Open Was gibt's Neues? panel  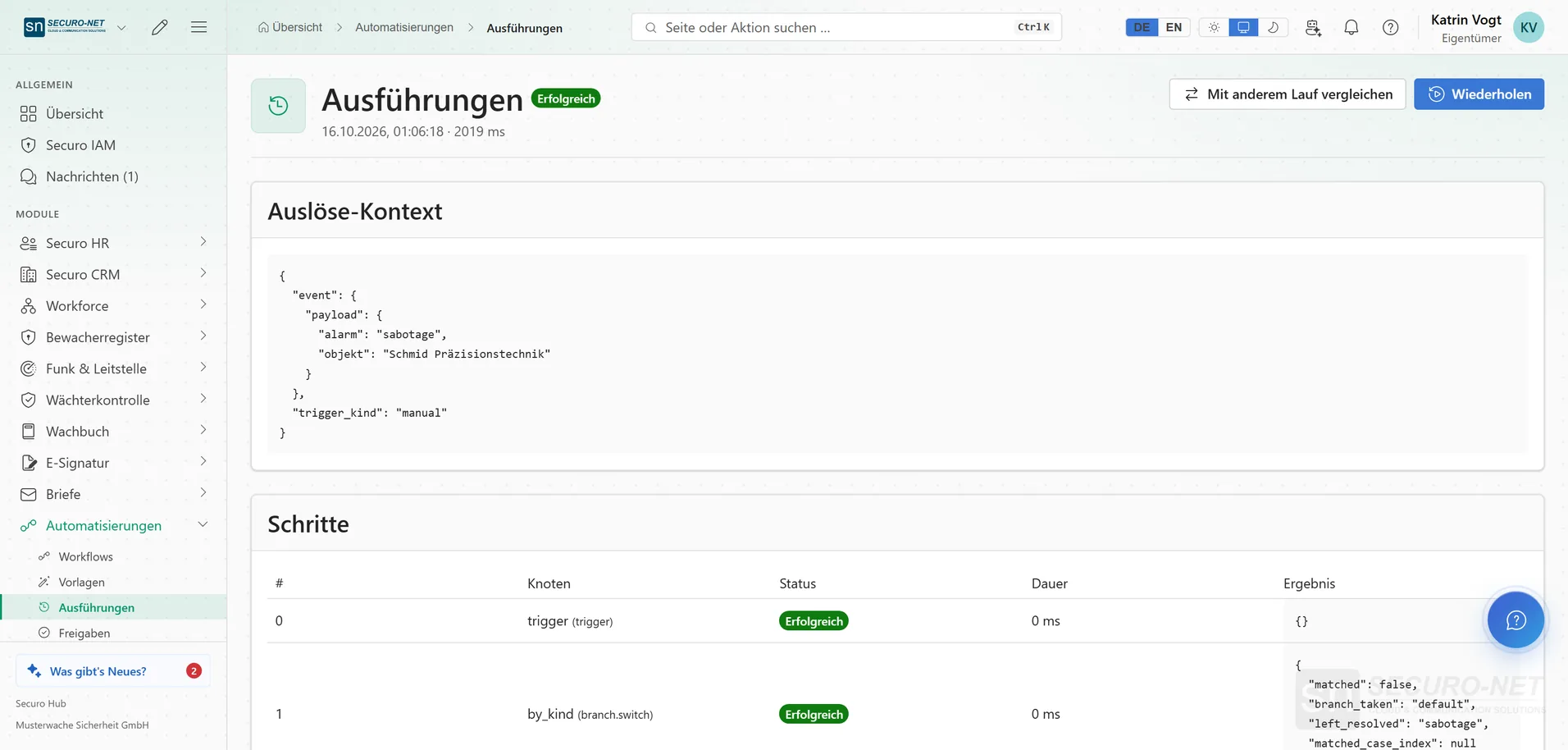pos(113,670)
